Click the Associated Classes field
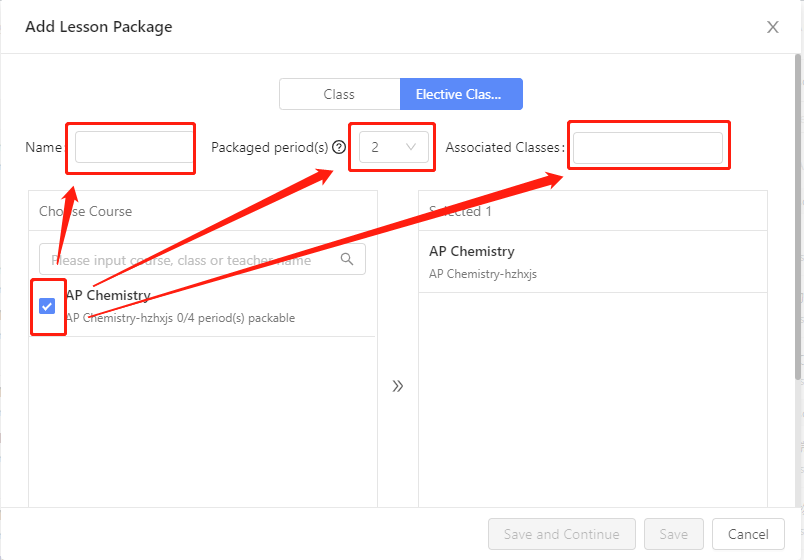Screen dimensions: 804x560 tap(647, 147)
